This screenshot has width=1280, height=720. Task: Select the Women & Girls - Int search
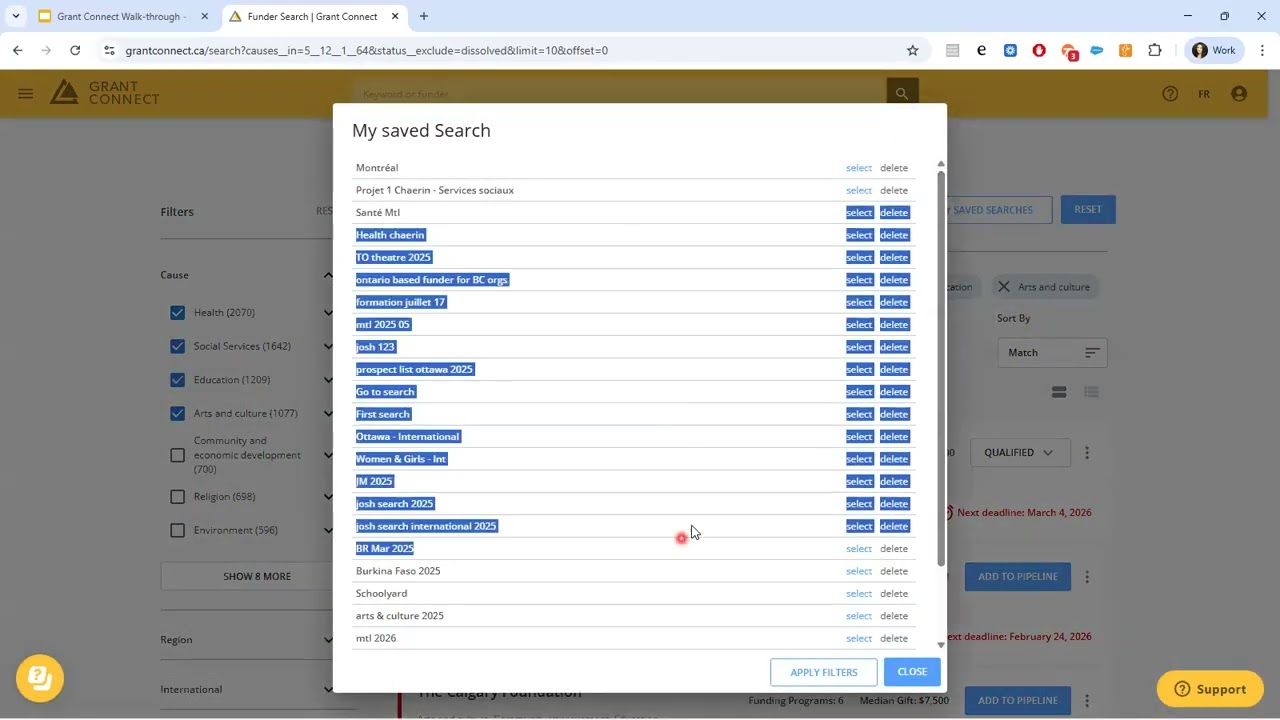[859, 459]
